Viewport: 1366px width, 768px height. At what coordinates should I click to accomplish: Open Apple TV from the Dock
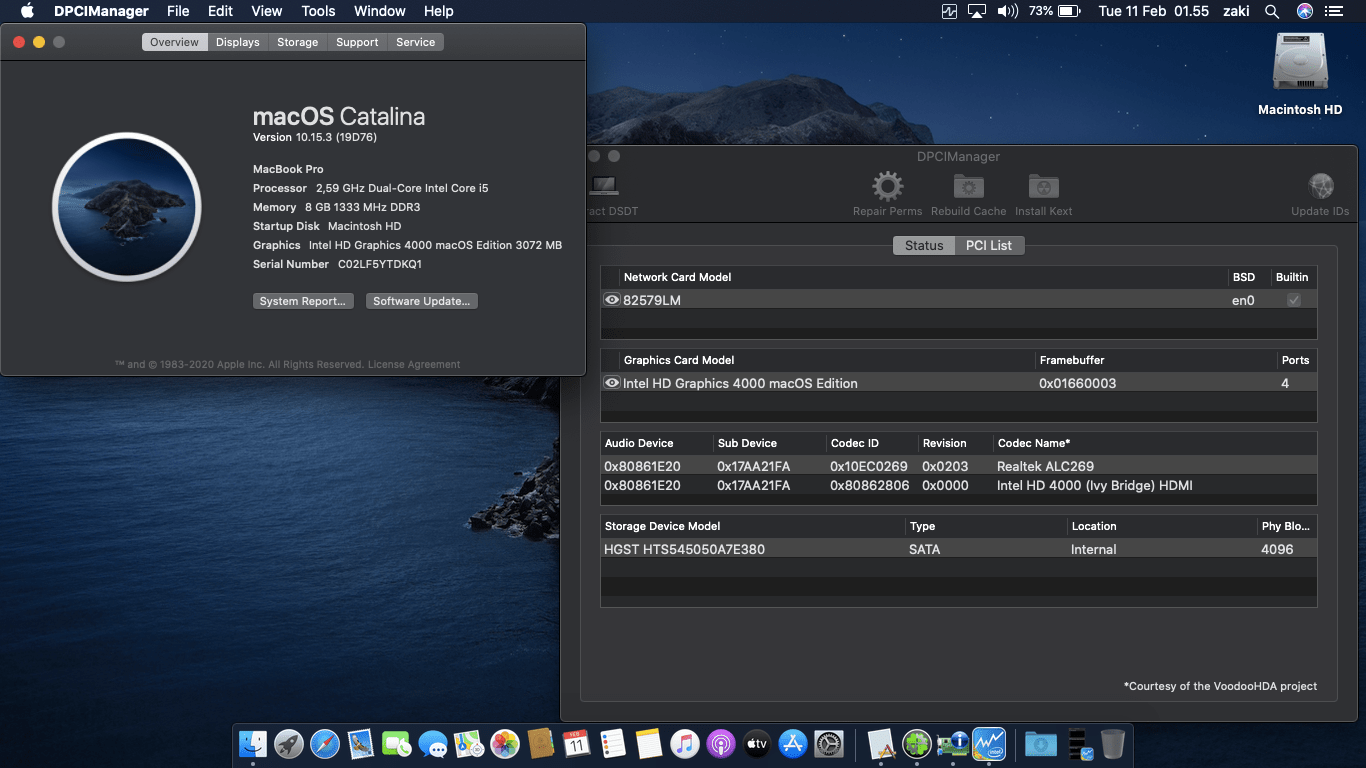[x=757, y=744]
